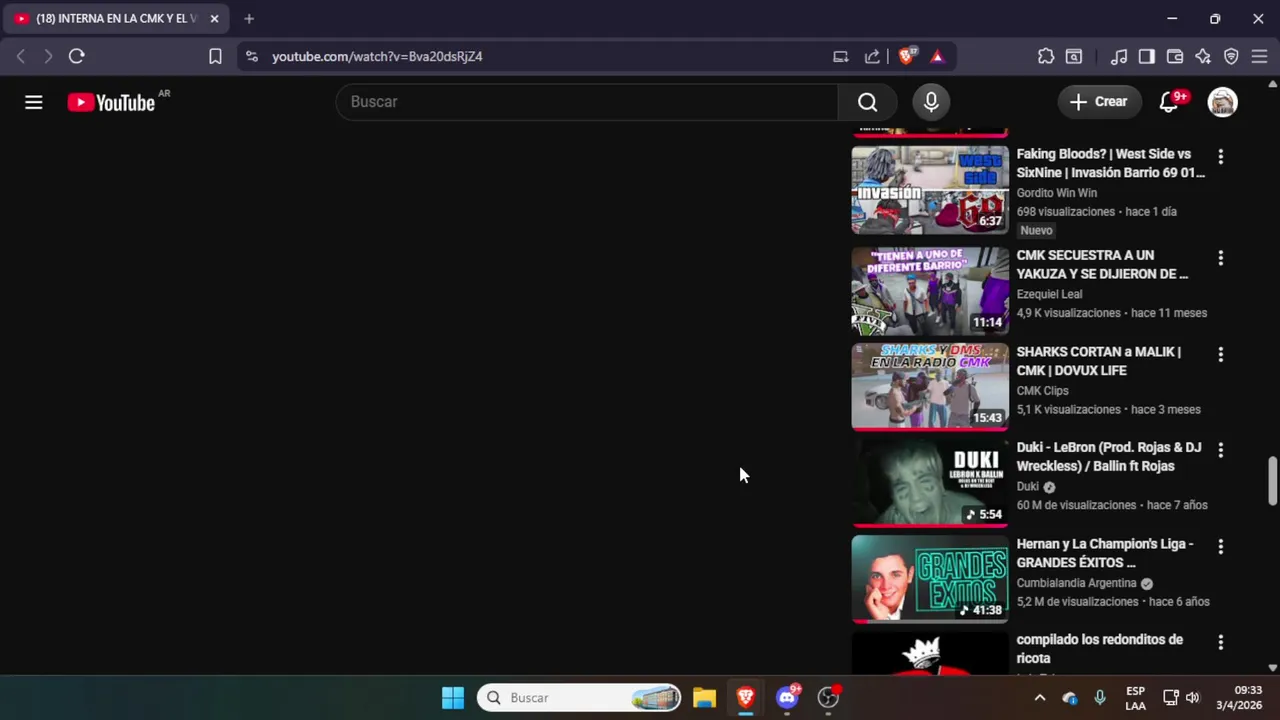
Task: Open Brave VPN shield icon
Action: pyautogui.click(x=1231, y=56)
